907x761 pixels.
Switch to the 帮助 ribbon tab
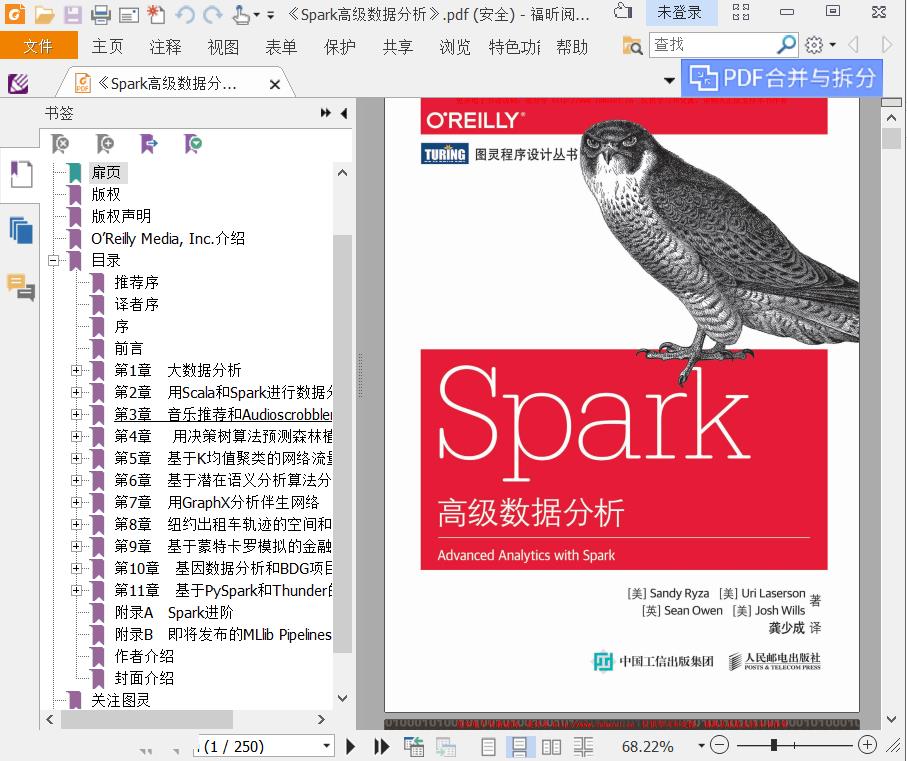[x=572, y=46]
